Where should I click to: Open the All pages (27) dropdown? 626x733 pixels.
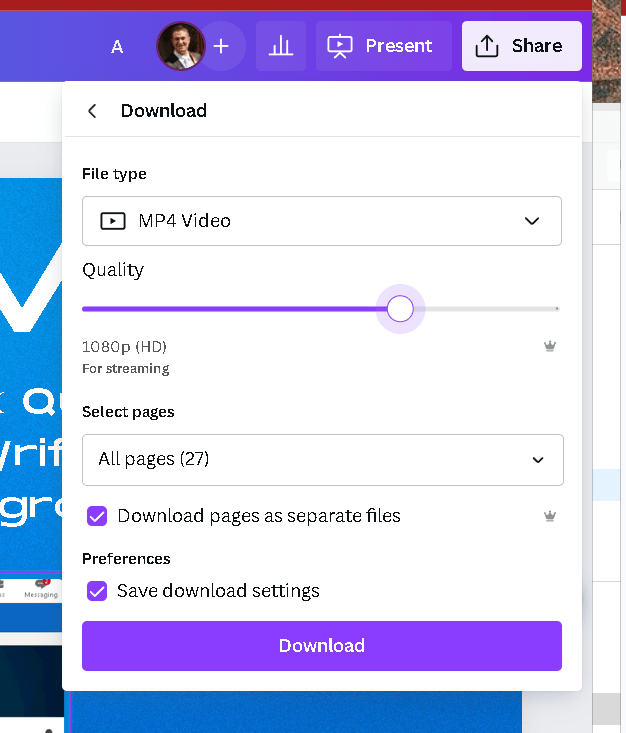click(323, 460)
